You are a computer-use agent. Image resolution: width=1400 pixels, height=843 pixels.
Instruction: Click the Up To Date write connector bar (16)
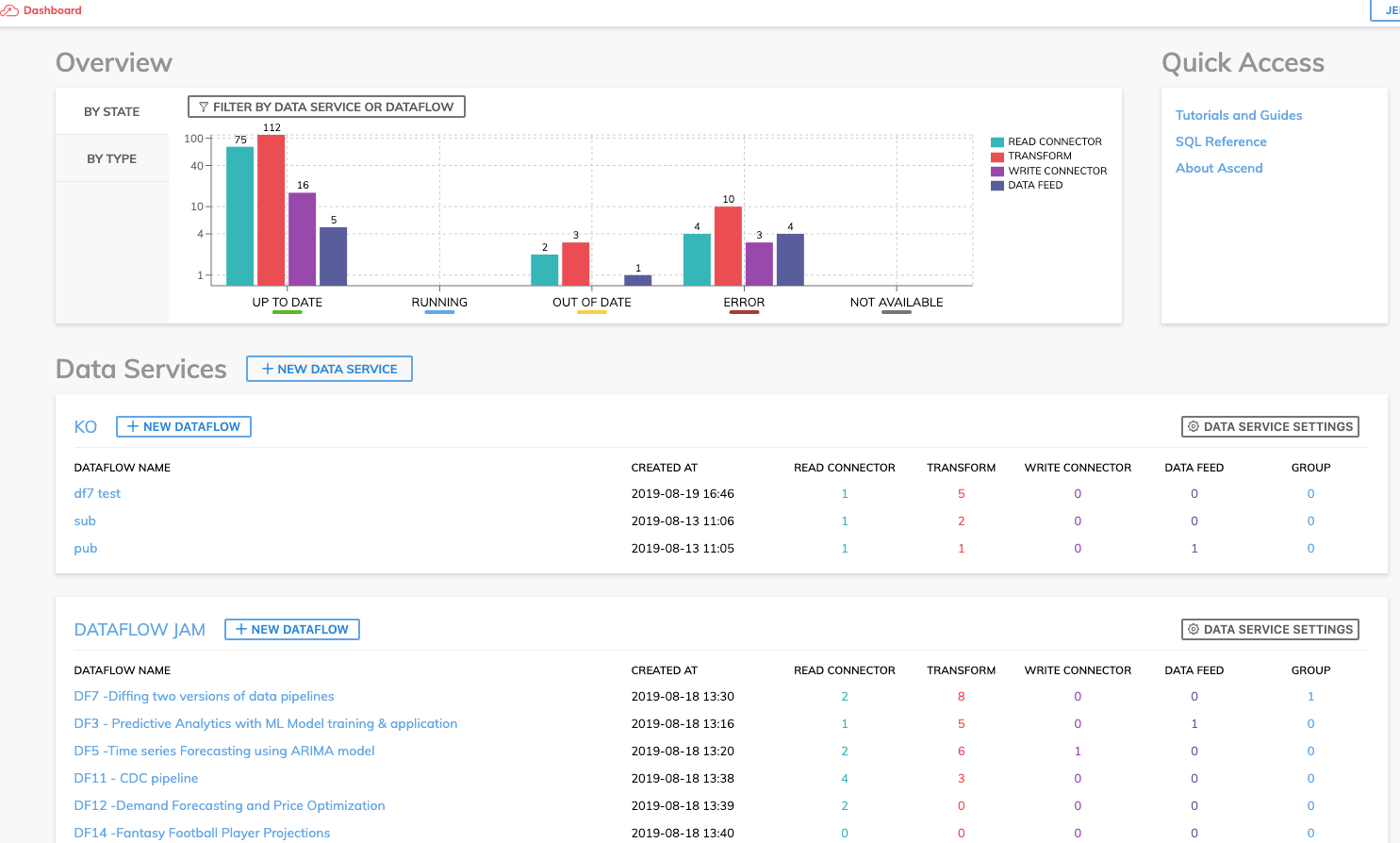point(303,240)
